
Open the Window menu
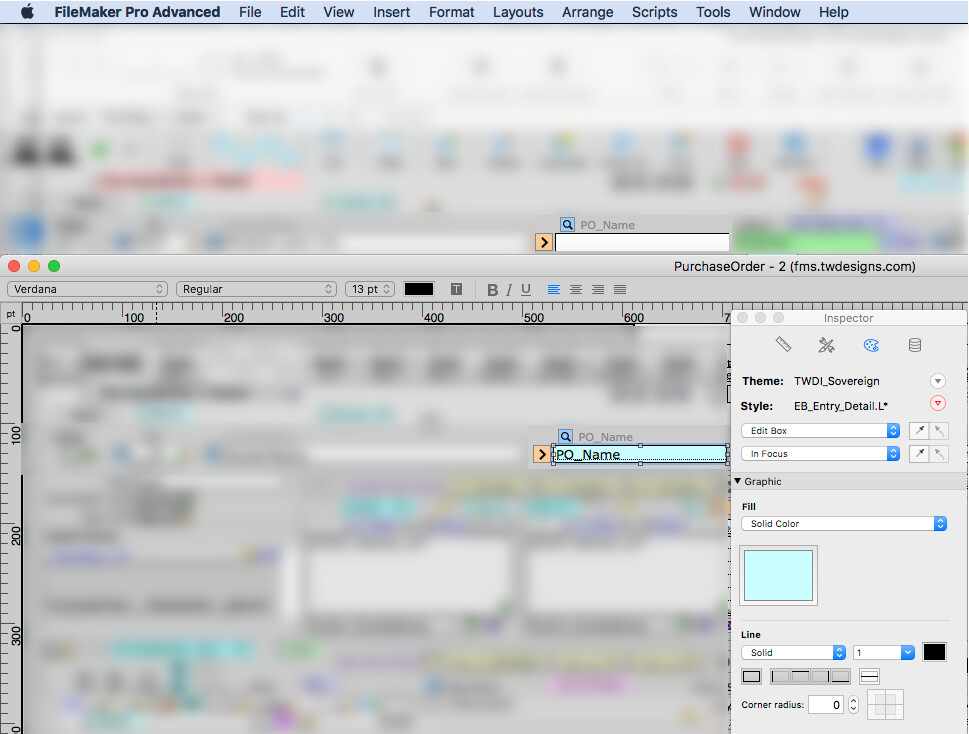tap(774, 12)
